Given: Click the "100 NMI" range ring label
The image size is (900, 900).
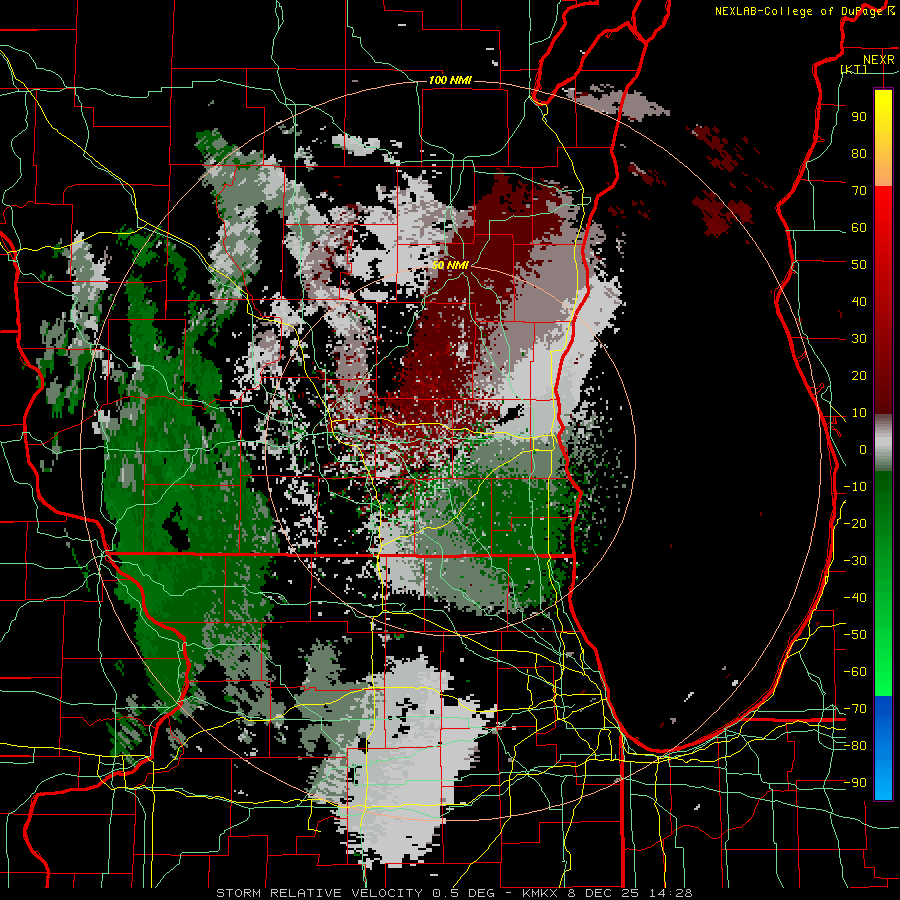Looking at the screenshot, I should coord(450,80).
